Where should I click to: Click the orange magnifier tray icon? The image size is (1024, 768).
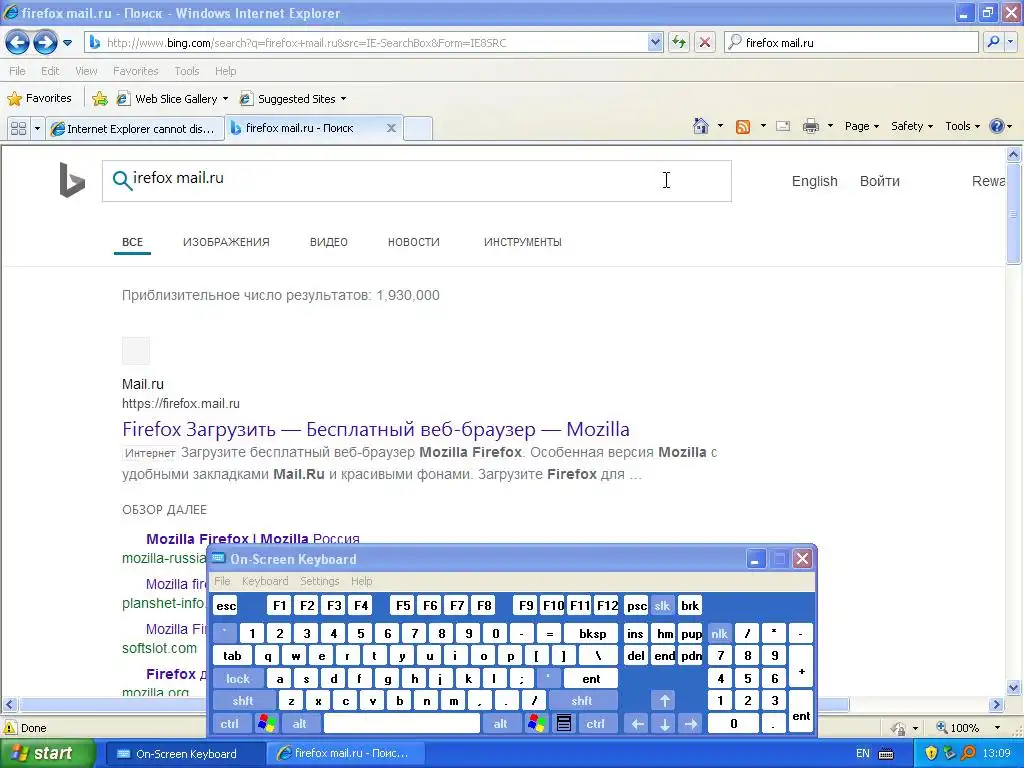tap(969, 753)
